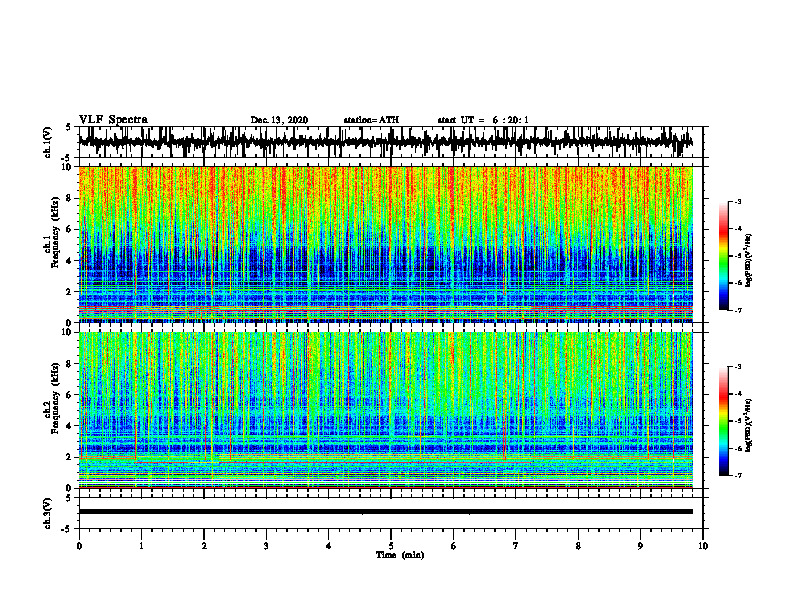Click the -7 label on the ch.2 color scale
The width and height of the screenshot is (792, 612).
[737, 475]
